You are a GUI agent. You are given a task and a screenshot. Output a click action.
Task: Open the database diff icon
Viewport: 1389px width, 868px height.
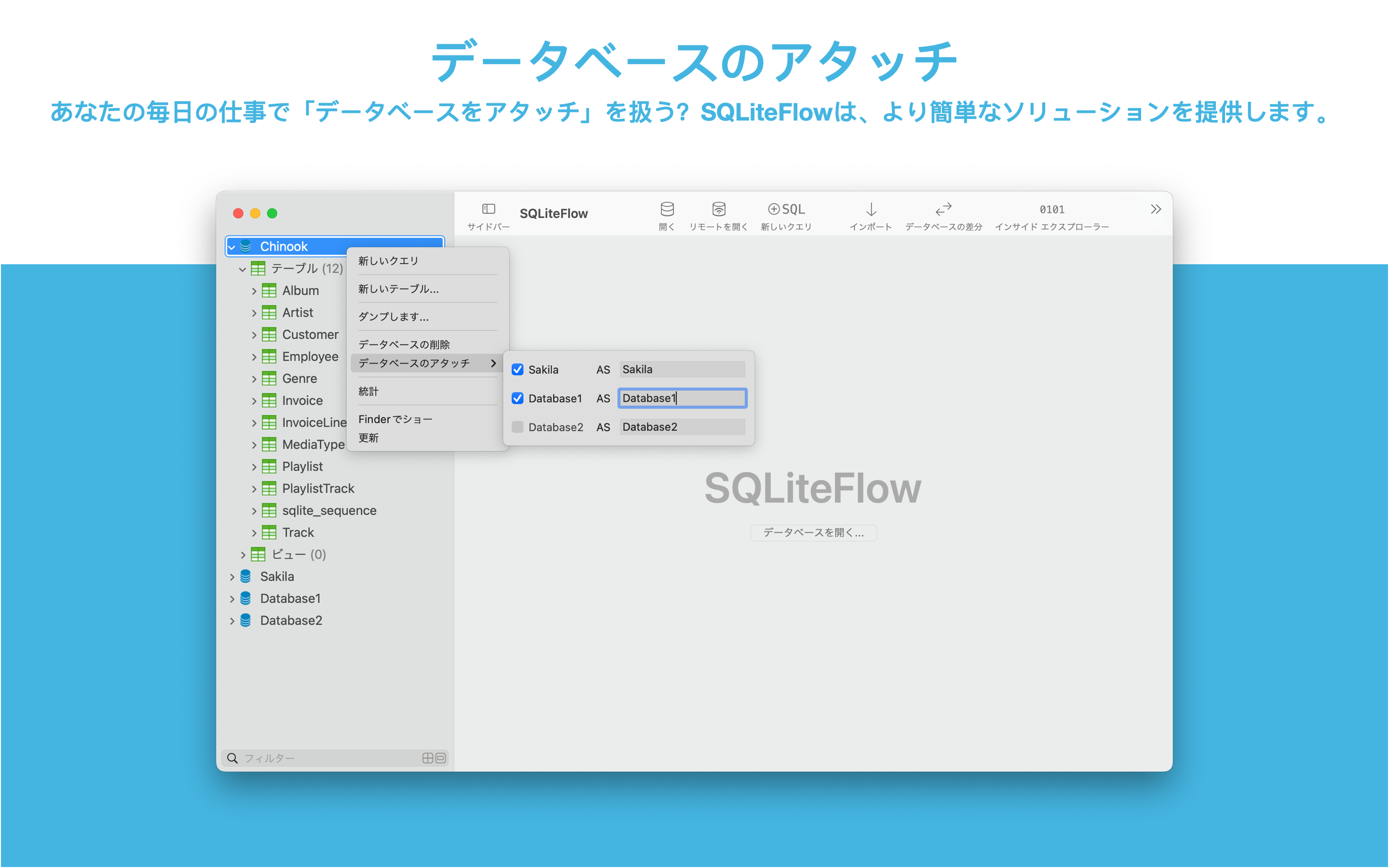[x=943, y=209]
